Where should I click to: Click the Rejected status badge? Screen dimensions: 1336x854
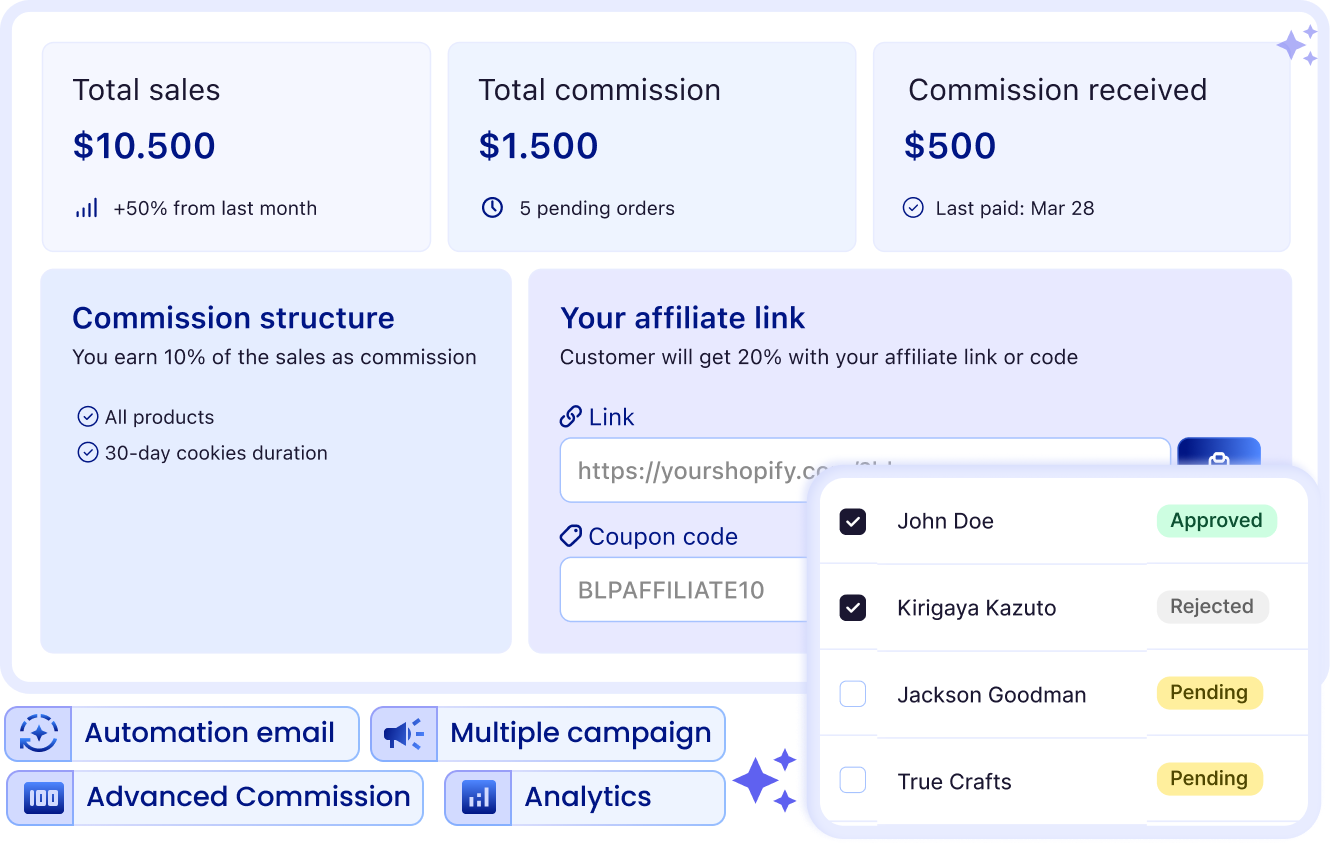point(1212,607)
